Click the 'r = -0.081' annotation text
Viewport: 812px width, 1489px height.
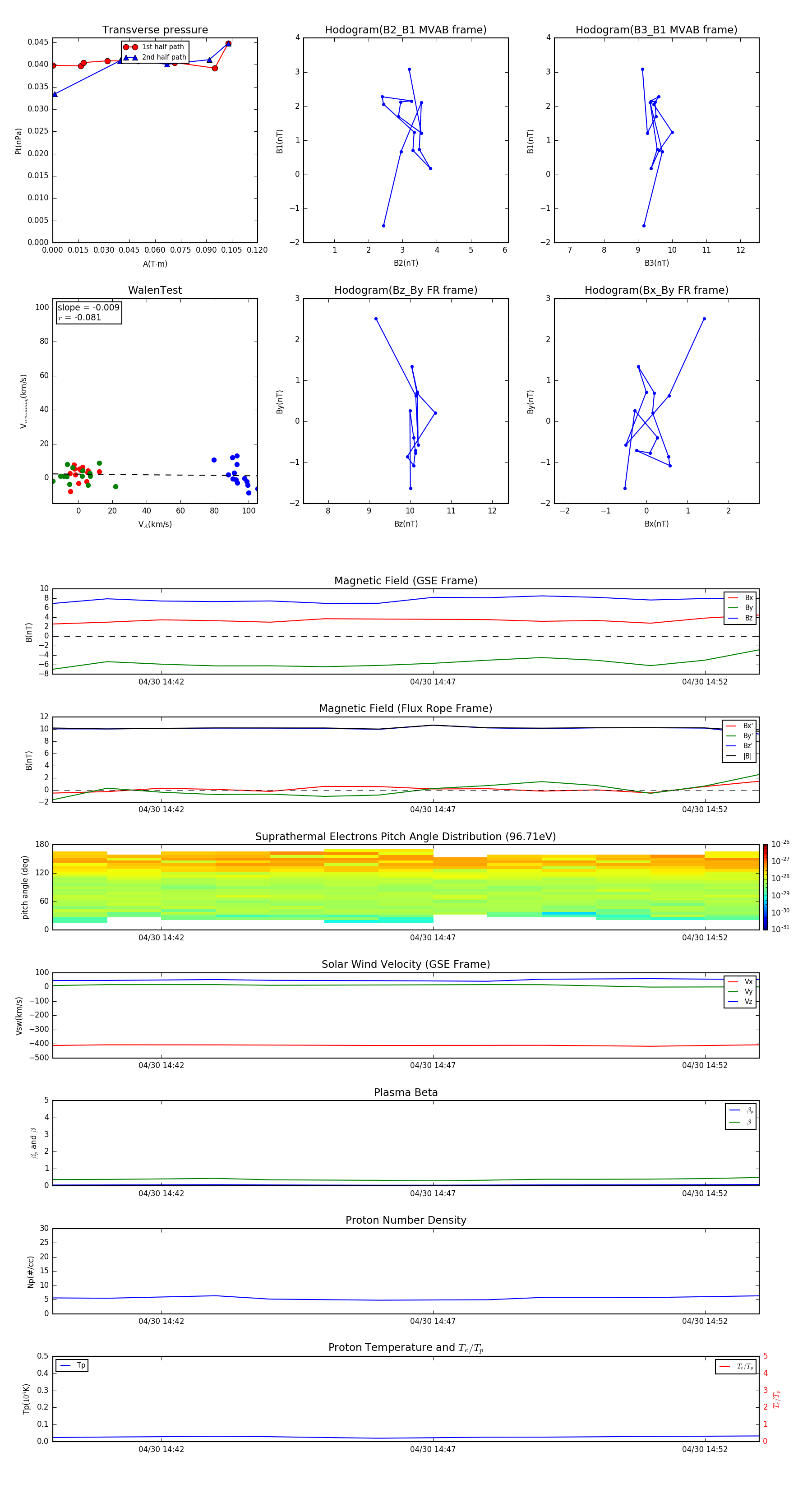80,317
